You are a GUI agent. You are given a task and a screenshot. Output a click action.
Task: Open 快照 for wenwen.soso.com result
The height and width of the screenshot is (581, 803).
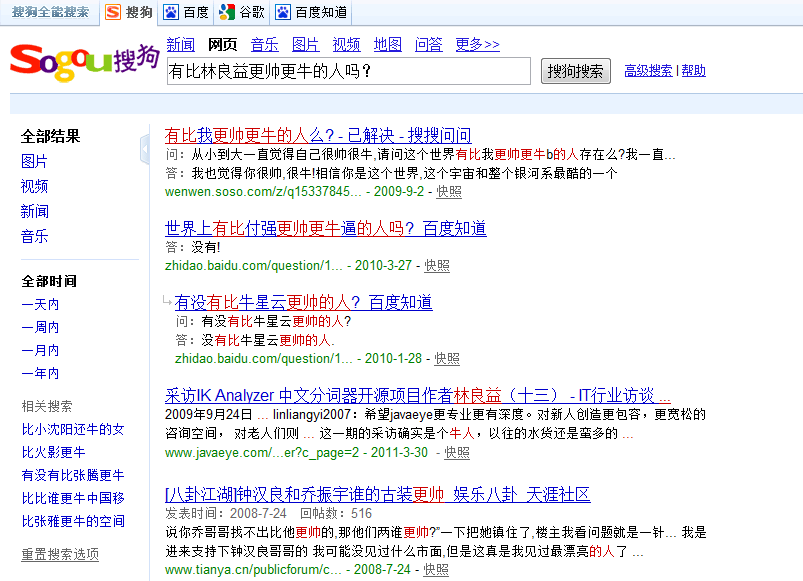click(449, 192)
